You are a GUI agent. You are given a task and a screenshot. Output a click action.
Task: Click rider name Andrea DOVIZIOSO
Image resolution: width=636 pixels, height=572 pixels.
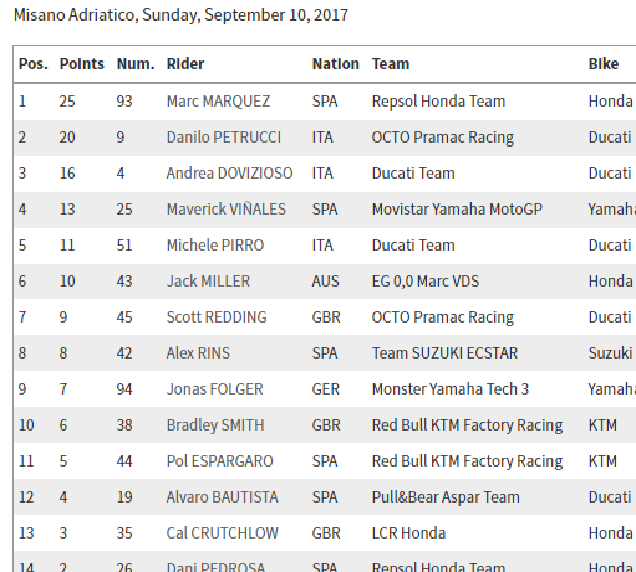pos(229,173)
